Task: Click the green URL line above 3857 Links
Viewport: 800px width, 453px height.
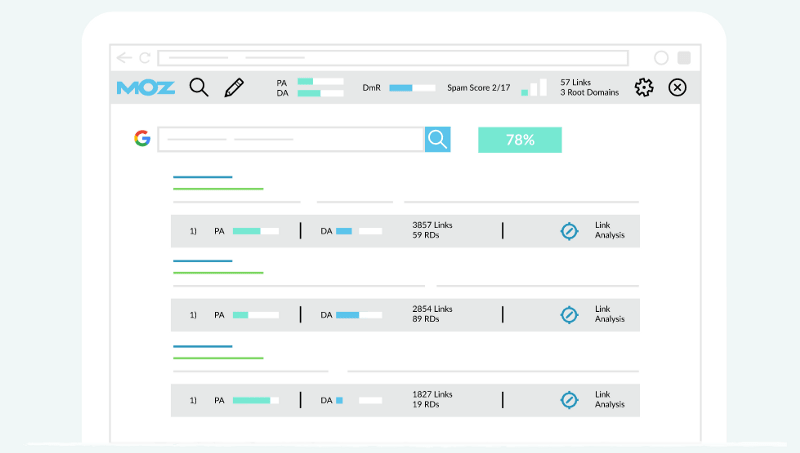Action: 218,189
